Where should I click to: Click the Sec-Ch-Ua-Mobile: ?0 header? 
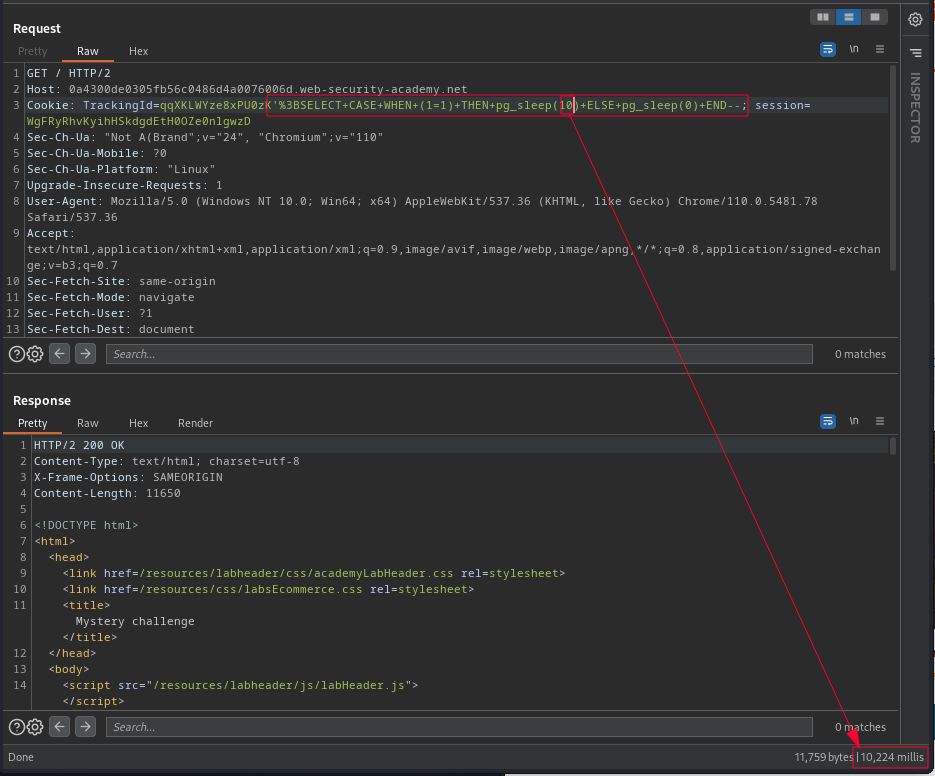tap(97, 153)
